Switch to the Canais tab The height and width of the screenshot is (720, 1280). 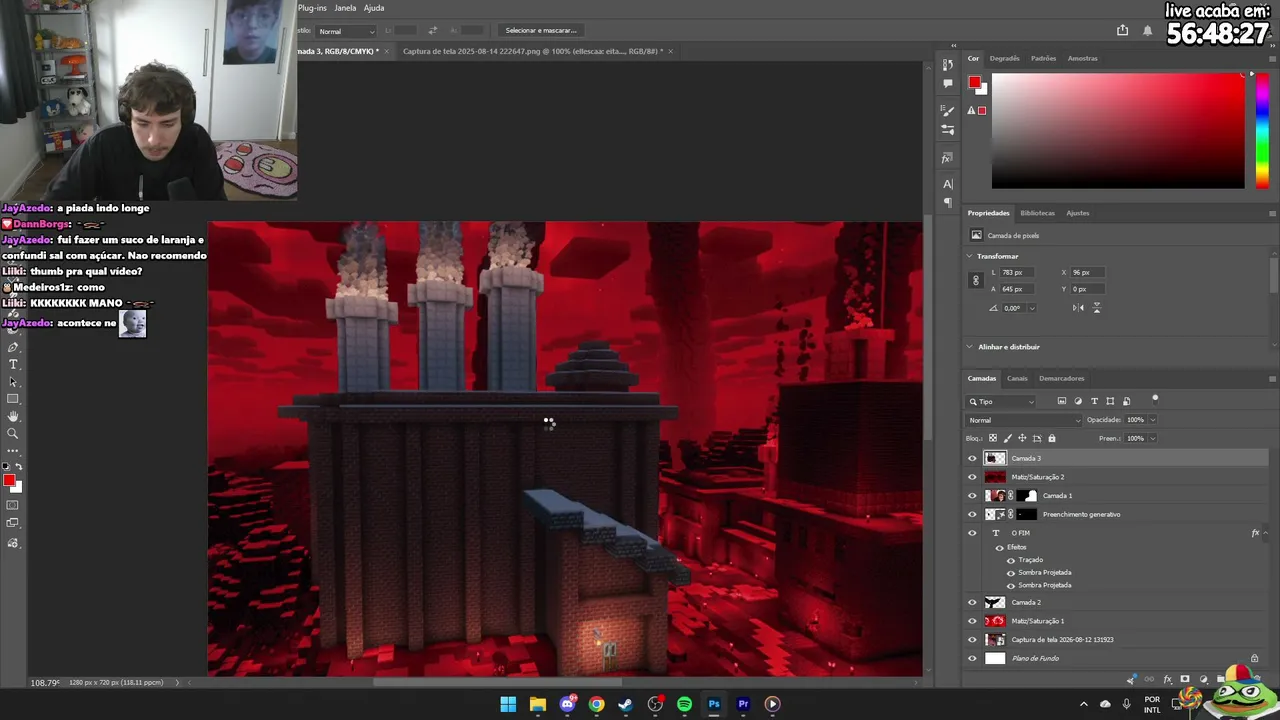pos(1017,378)
